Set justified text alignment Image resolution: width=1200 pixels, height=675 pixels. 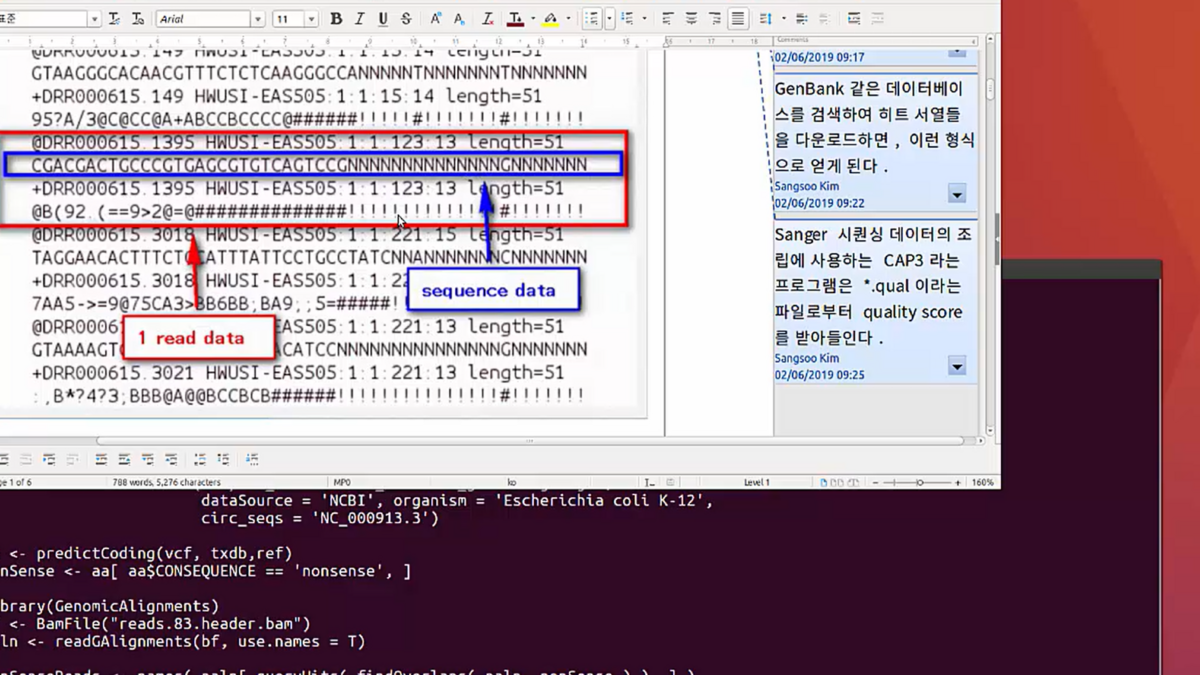(x=738, y=19)
